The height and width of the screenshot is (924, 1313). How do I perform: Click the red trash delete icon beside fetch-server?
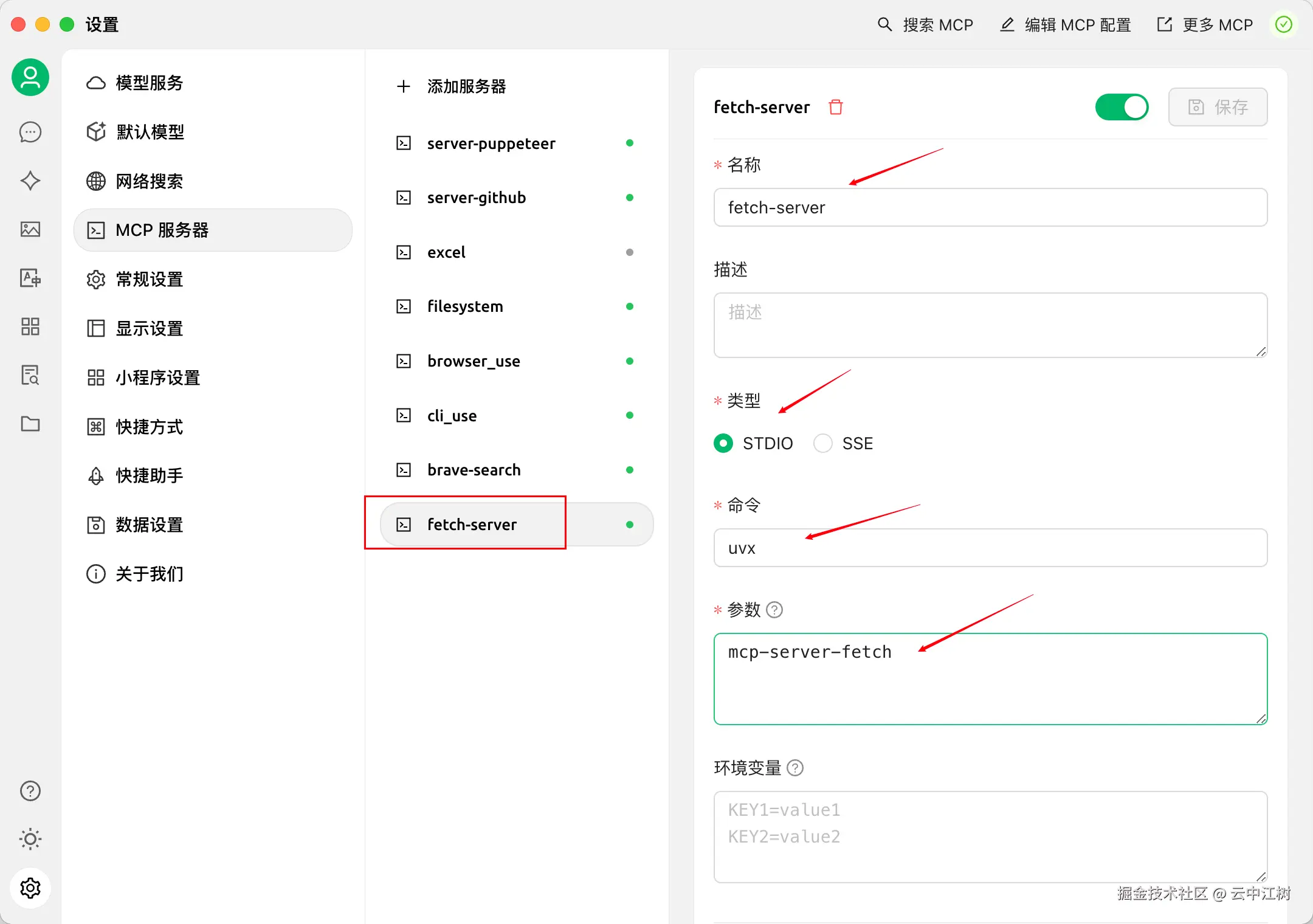tap(836, 107)
